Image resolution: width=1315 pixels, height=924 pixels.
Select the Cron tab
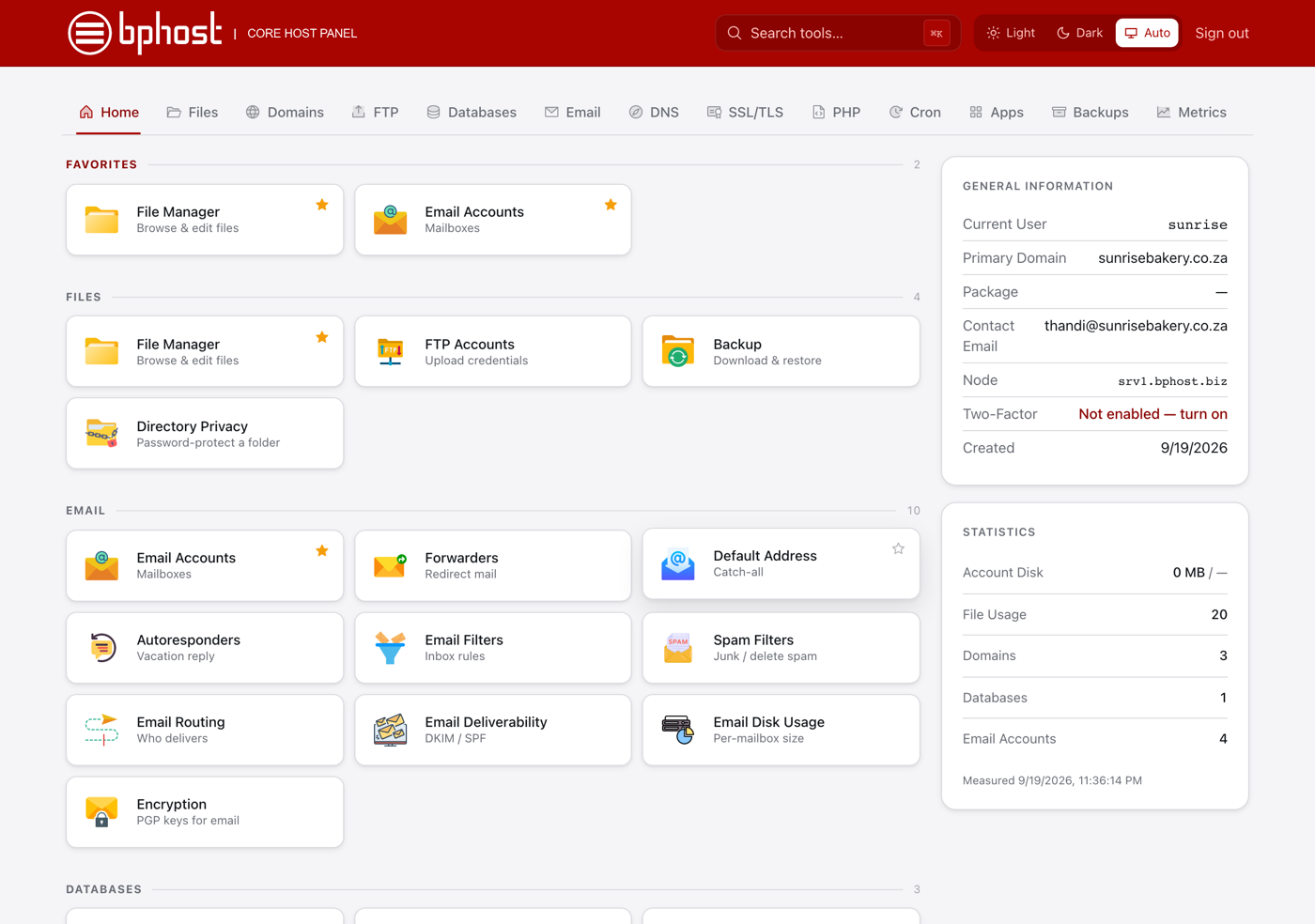[x=915, y=113]
